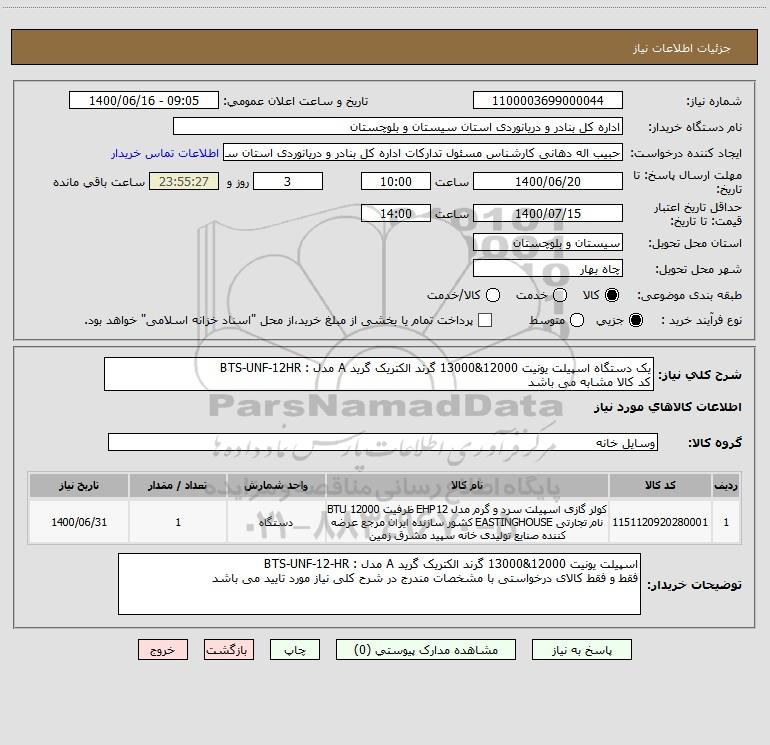Select the متوسط purchase type radio

[577, 320]
